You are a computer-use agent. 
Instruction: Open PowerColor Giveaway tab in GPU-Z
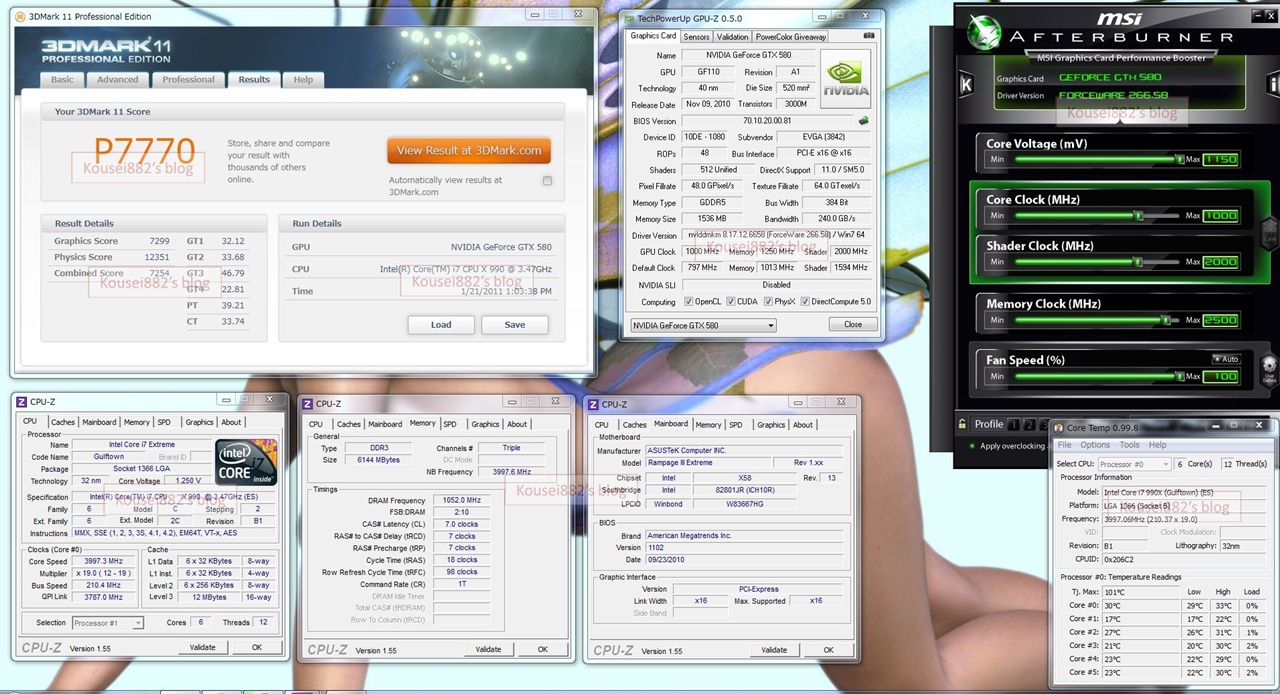[x=790, y=37]
